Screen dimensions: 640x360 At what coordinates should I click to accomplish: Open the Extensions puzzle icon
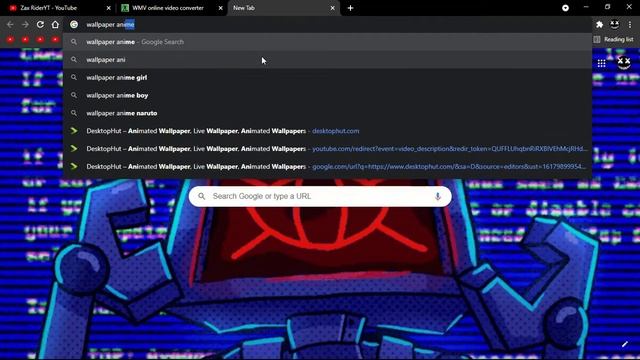click(599, 24)
